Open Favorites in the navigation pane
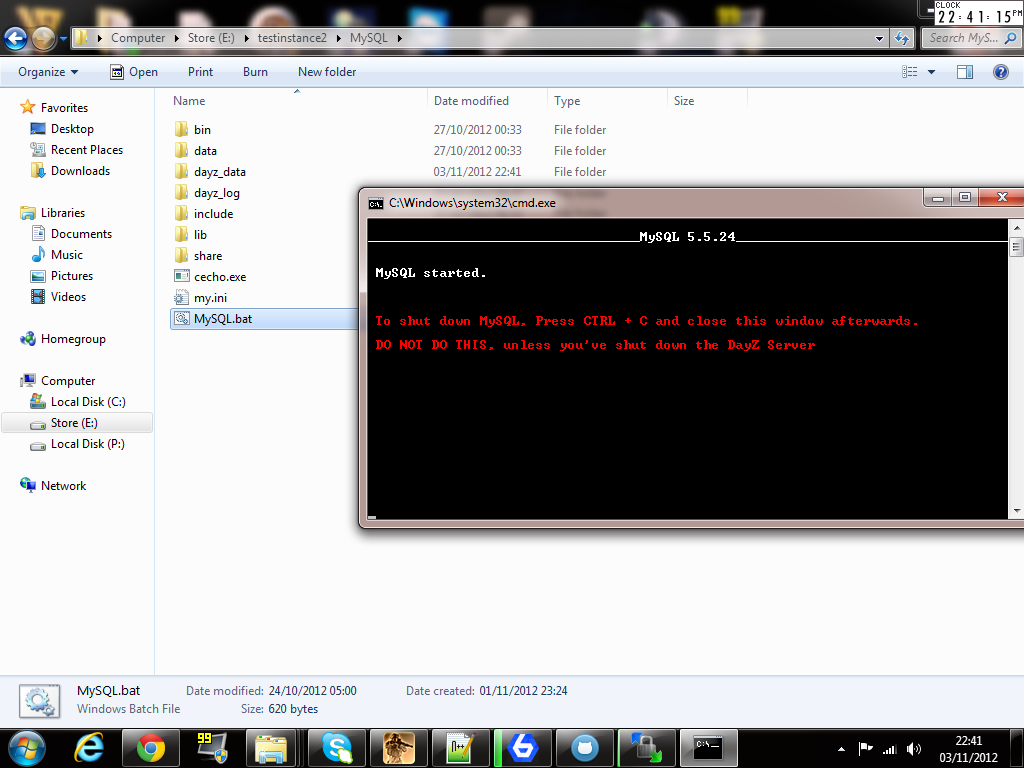Screen dimensions: 1024x768 (x=64, y=108)
